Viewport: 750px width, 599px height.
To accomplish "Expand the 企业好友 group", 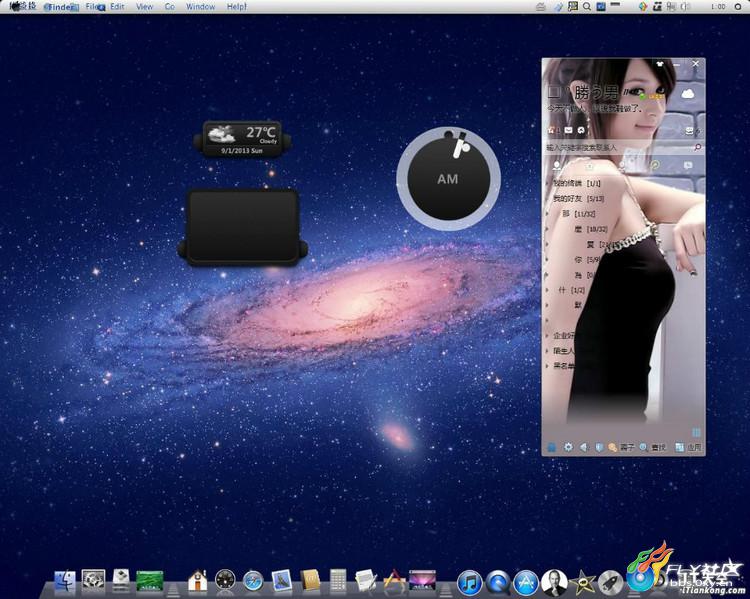I will (x=562, y=335).
